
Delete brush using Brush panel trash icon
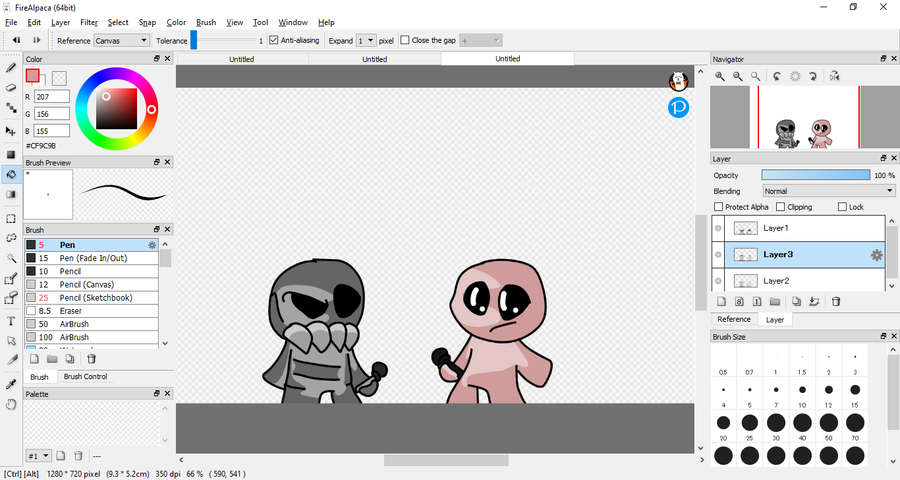(91, 359)
